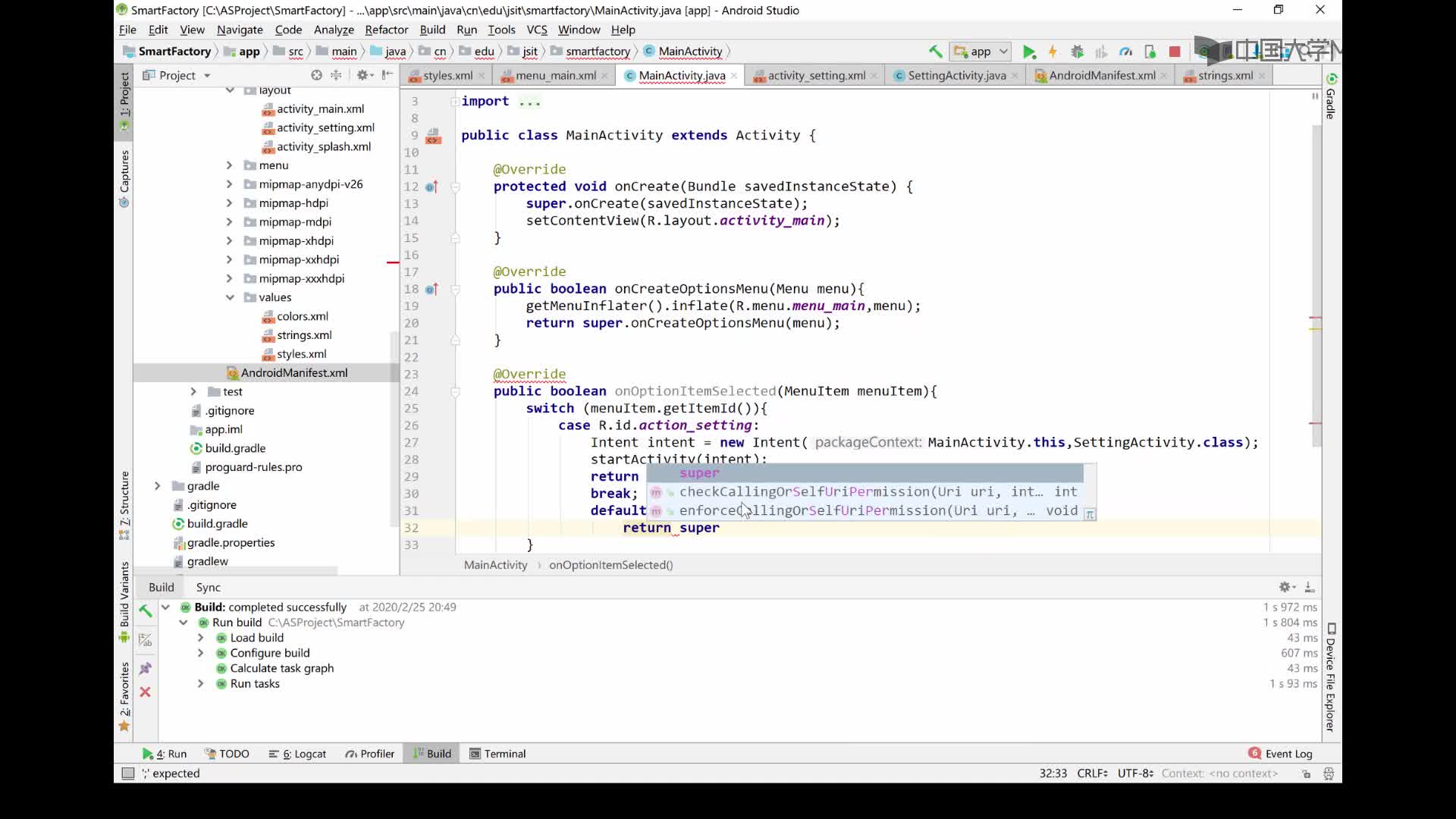Start debugging app with the bug icon
Screen dimensions: 1456x819
coord(1077,52)
